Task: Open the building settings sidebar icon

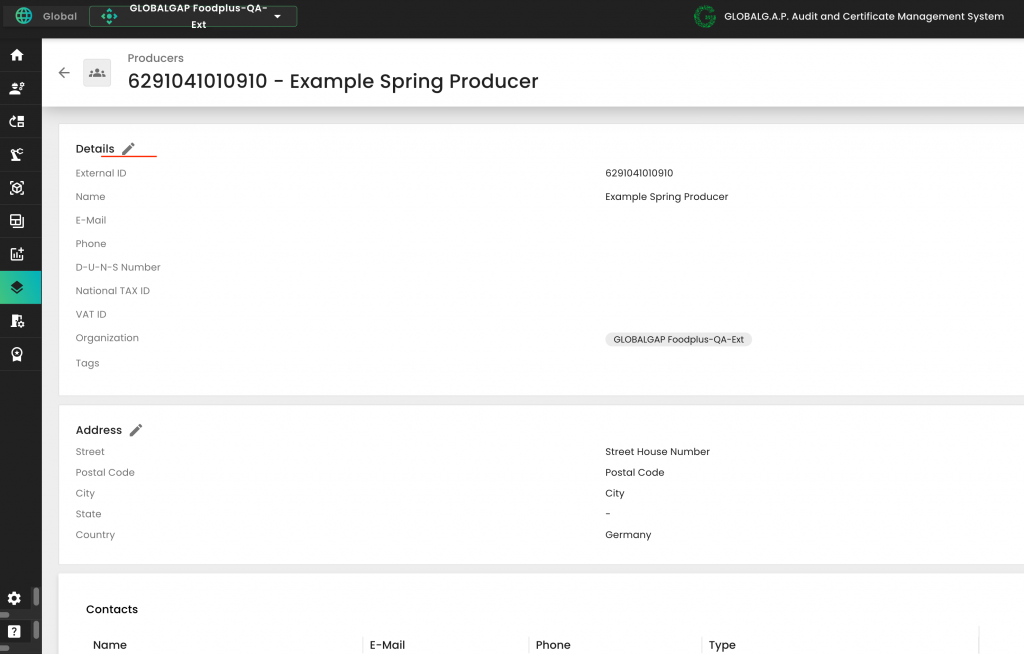Action: click(x=16, y=321)
